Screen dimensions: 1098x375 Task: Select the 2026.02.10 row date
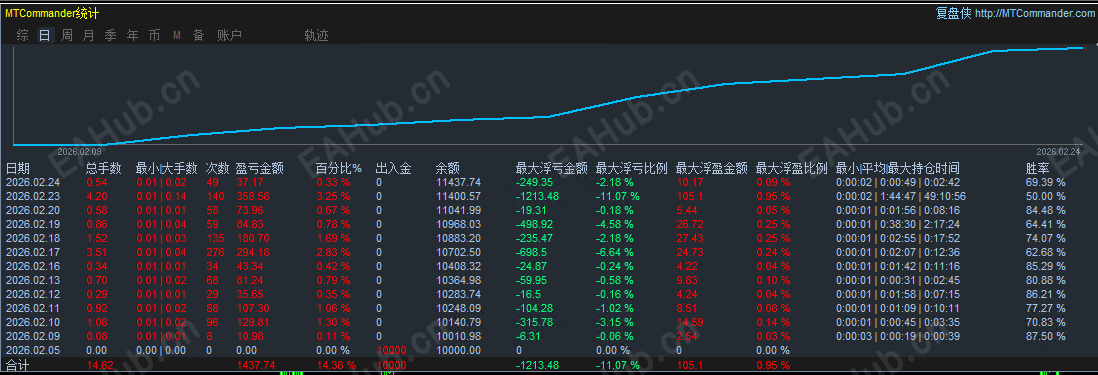click(33, 322)
